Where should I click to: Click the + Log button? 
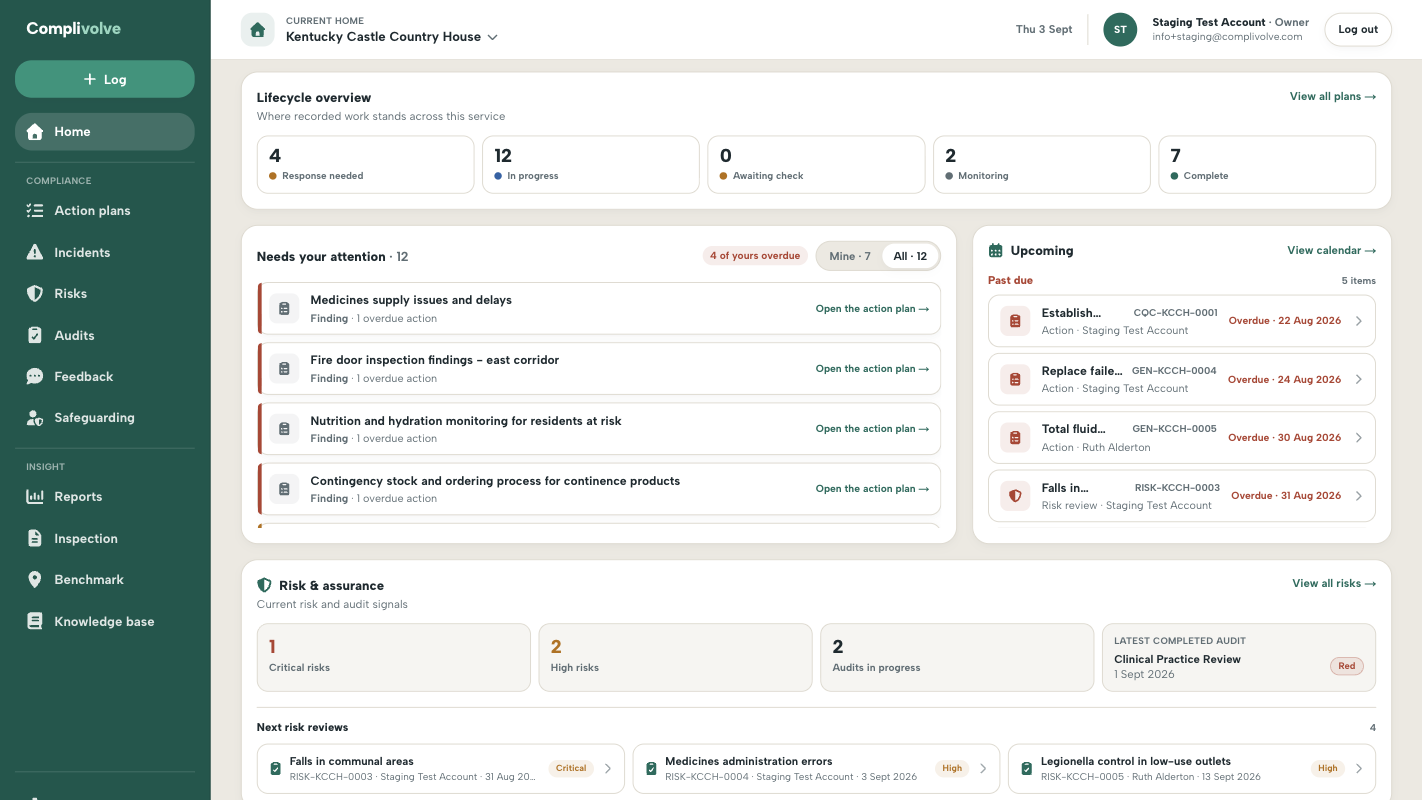coord(105,79)
